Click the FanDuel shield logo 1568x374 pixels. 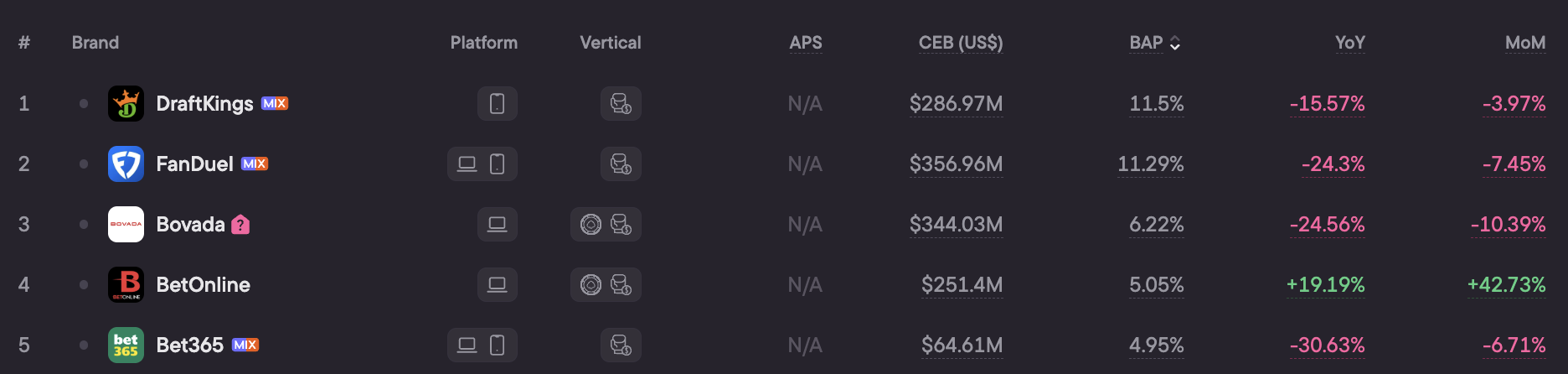(126, 164)
